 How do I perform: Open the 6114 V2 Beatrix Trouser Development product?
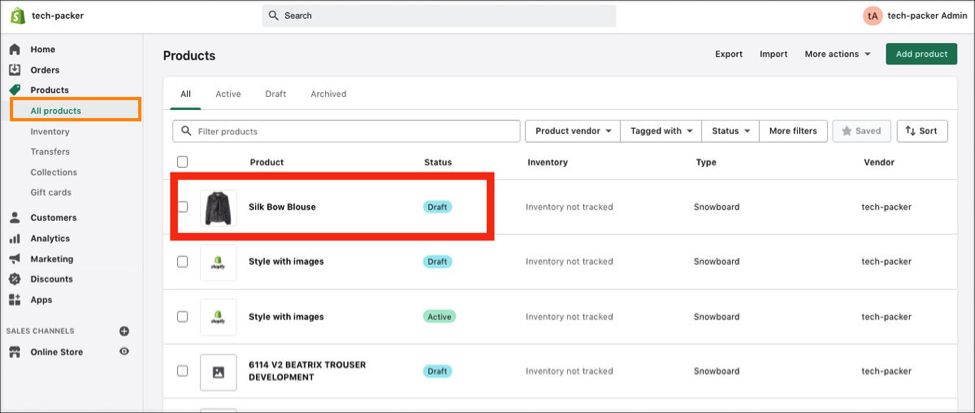(x=307, y=371)
